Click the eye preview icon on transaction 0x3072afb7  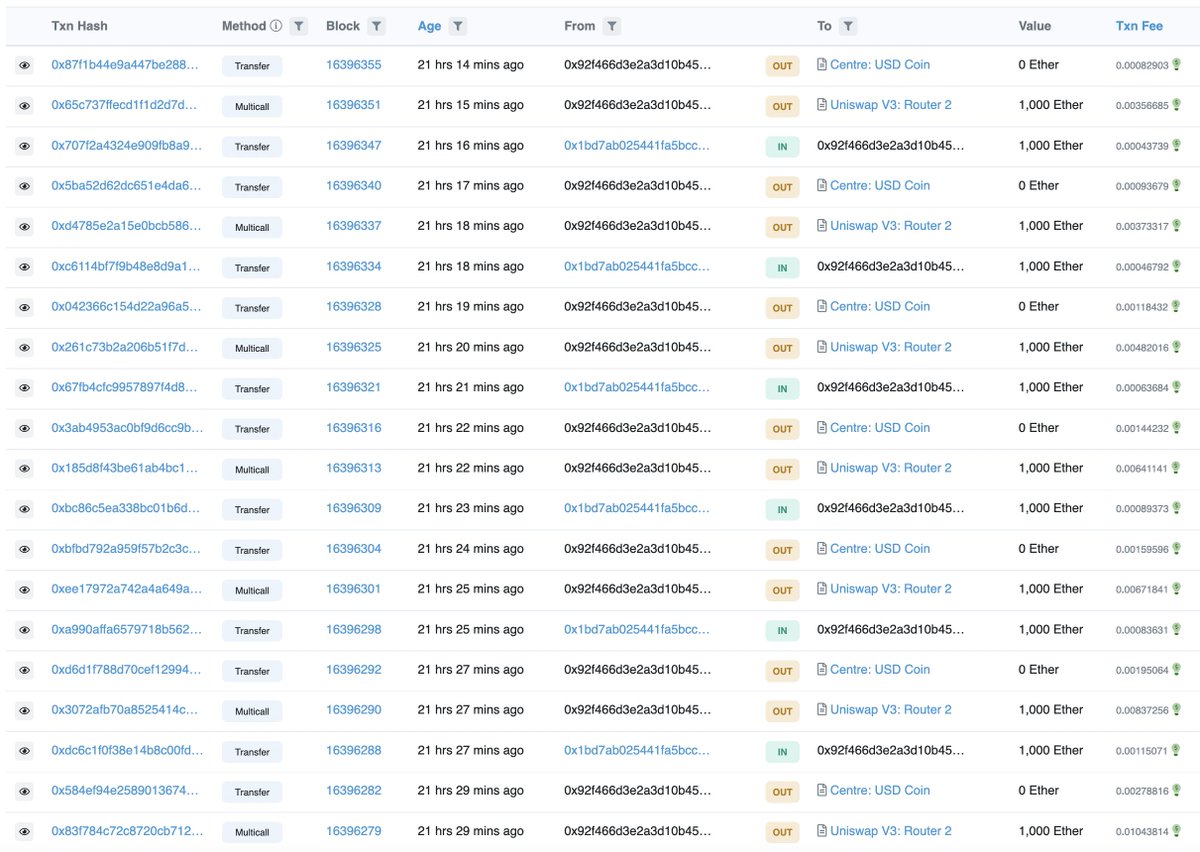pos(24,711)
